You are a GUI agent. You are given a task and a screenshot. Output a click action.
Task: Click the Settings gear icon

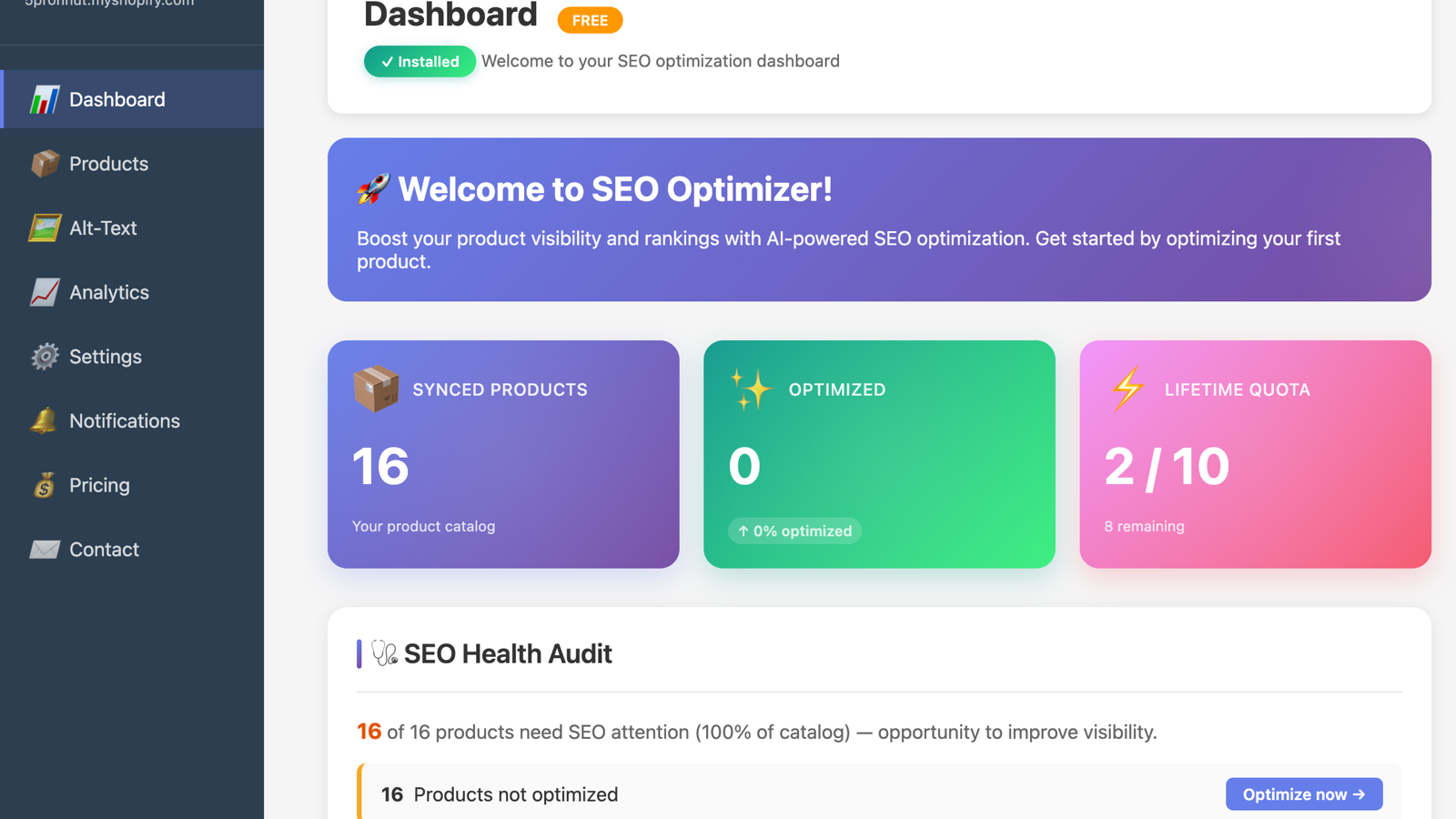44,357
